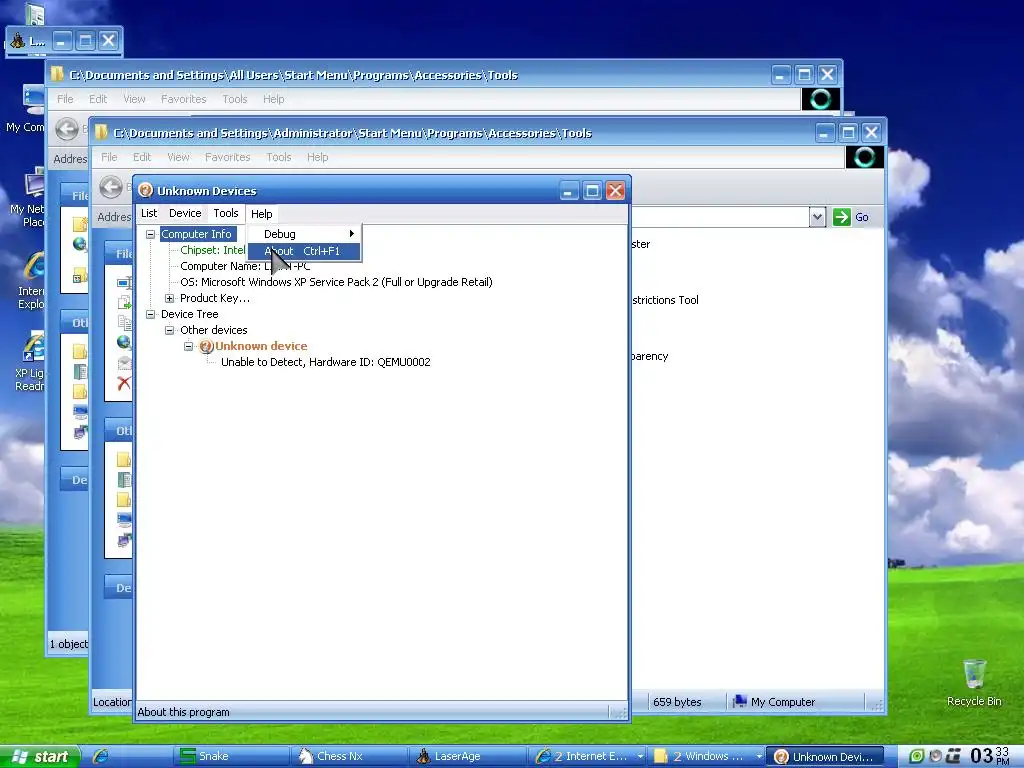1024x768 pixels.
Task: Select the XP Light Readme desktop shortcut
Action: coord(30,363)
